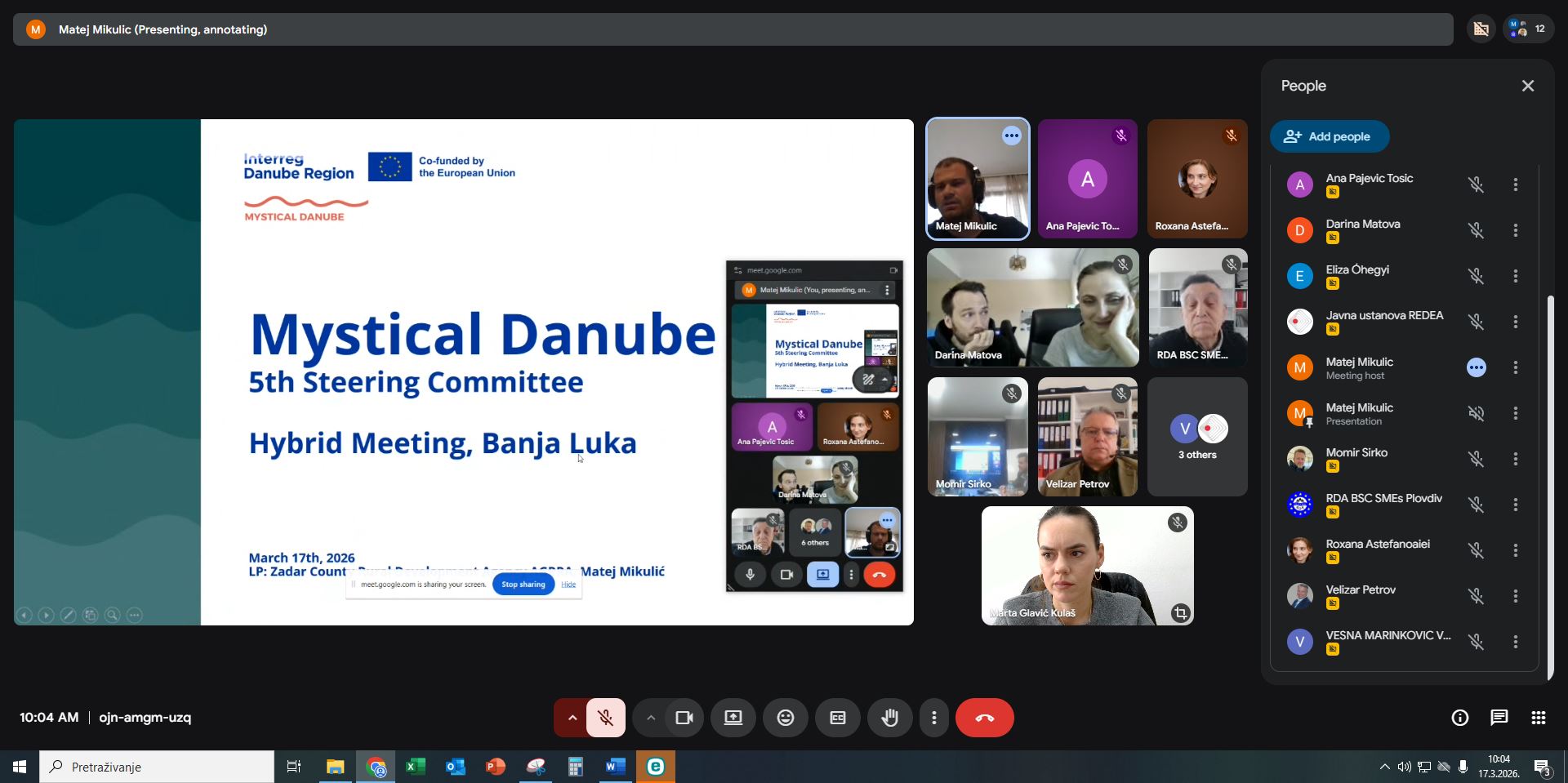Toggle closed captions
Viewport: 1568px width, 783px height.
(x=837, y=718)
